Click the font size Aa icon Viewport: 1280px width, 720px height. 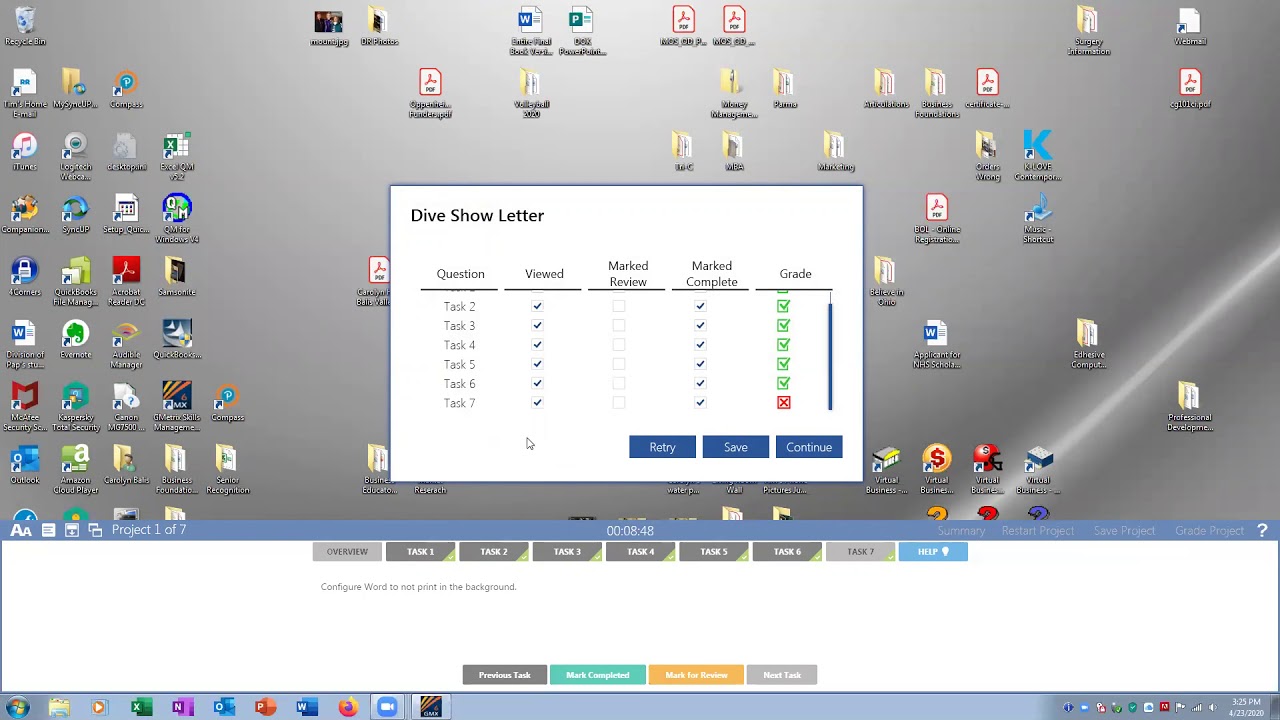(20, 530)
